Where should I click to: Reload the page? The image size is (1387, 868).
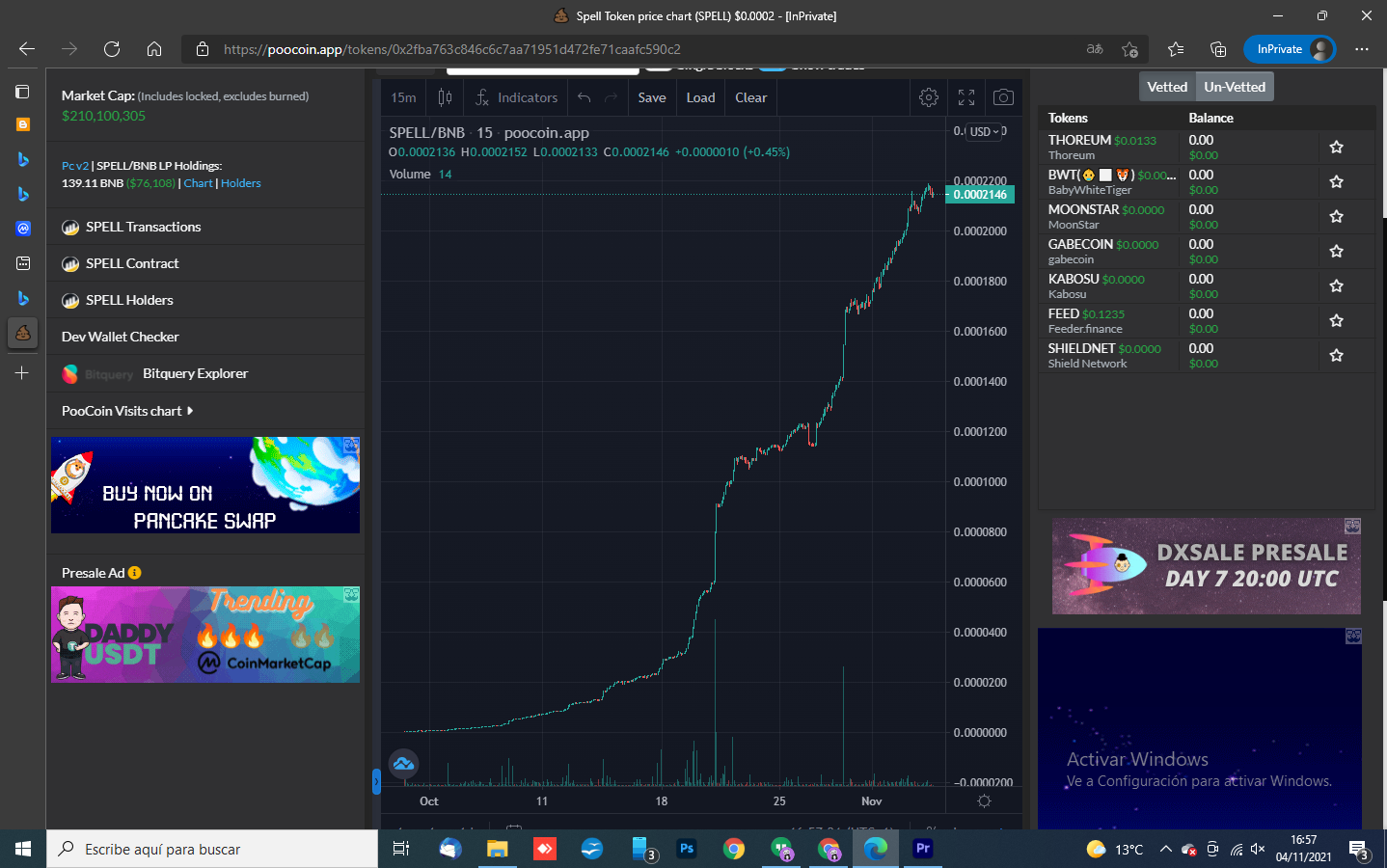[x=112, y=49]
